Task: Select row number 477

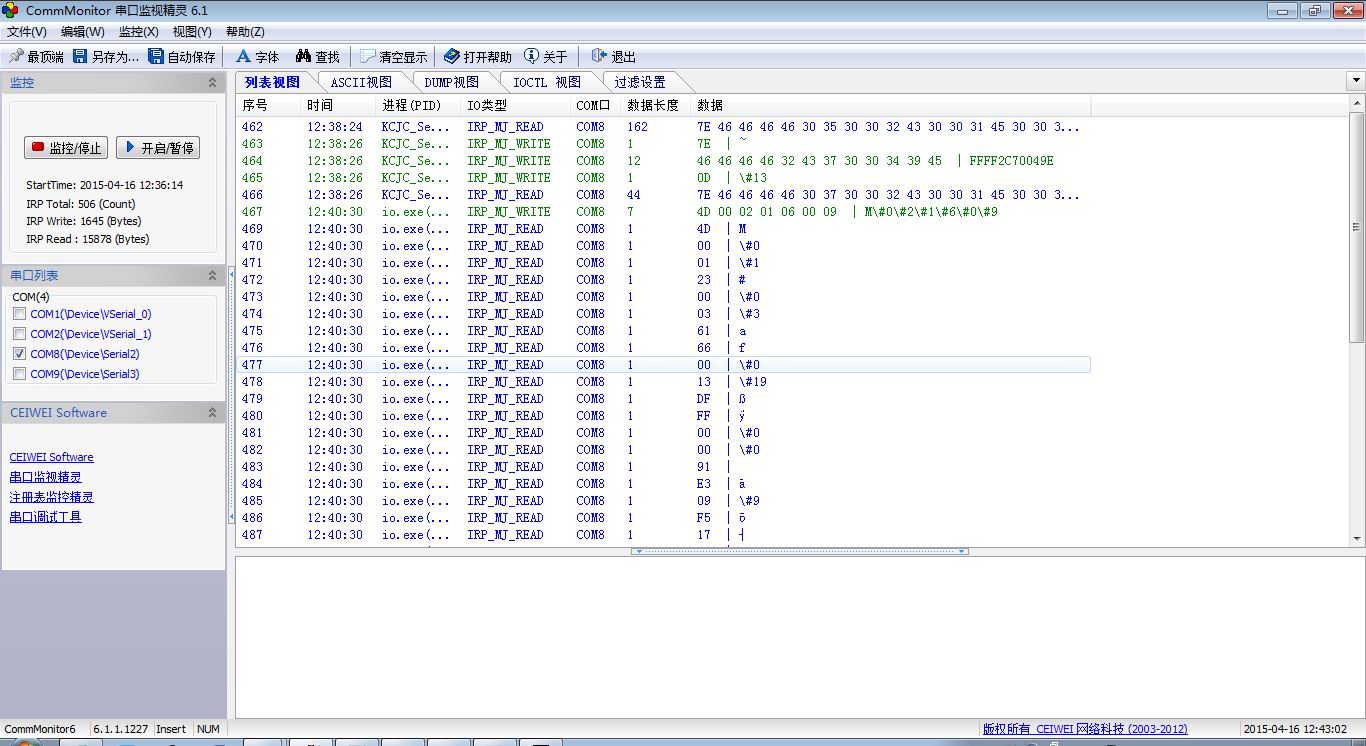Action: (664, 365)
